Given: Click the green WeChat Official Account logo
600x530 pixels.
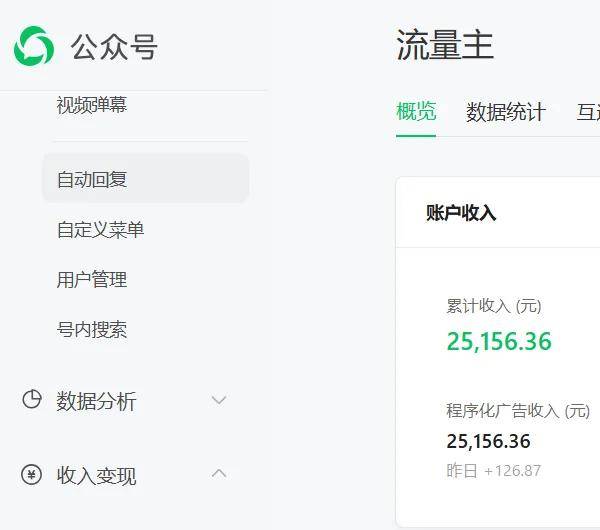Looking at the screenshot, I should tap(34, 46).
